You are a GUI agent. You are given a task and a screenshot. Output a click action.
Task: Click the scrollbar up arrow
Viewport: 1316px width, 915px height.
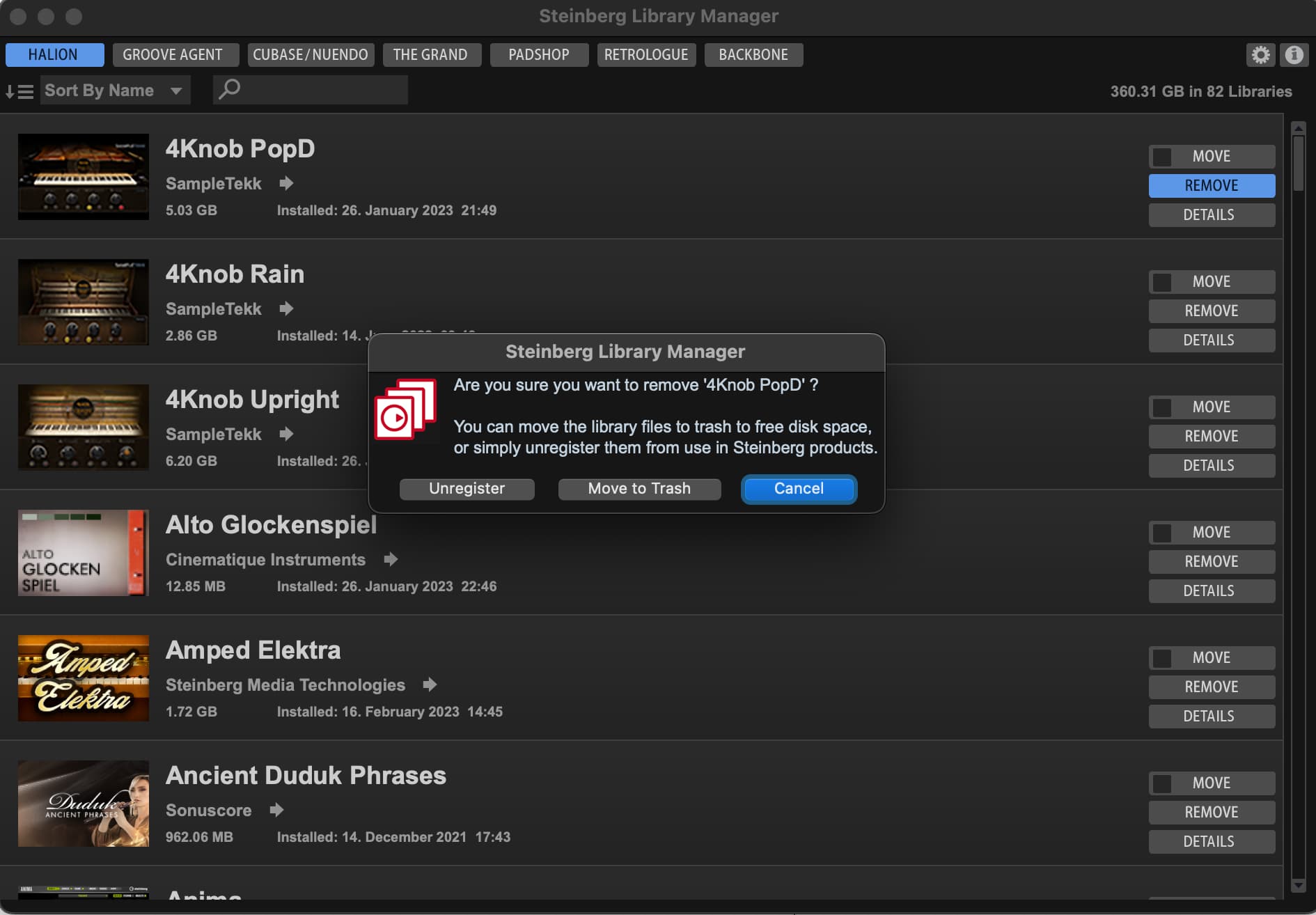click(1298, 128)
